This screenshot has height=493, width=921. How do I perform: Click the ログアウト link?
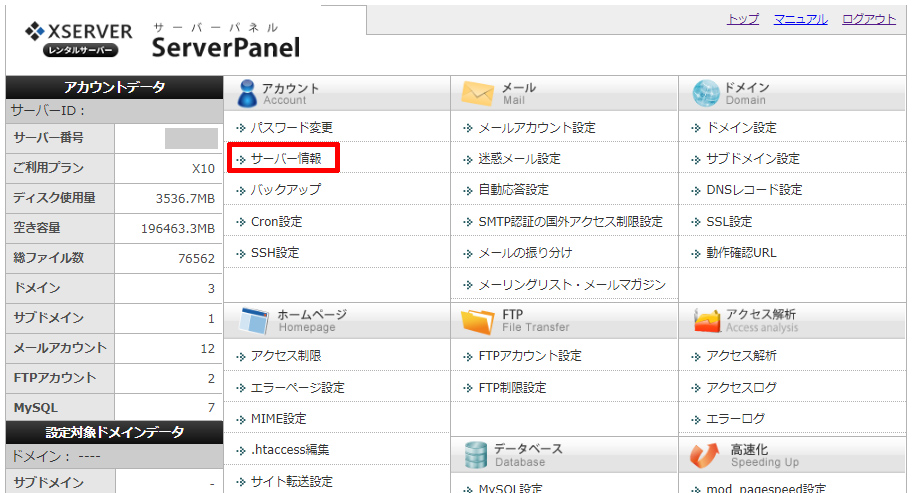pos(868,19)
